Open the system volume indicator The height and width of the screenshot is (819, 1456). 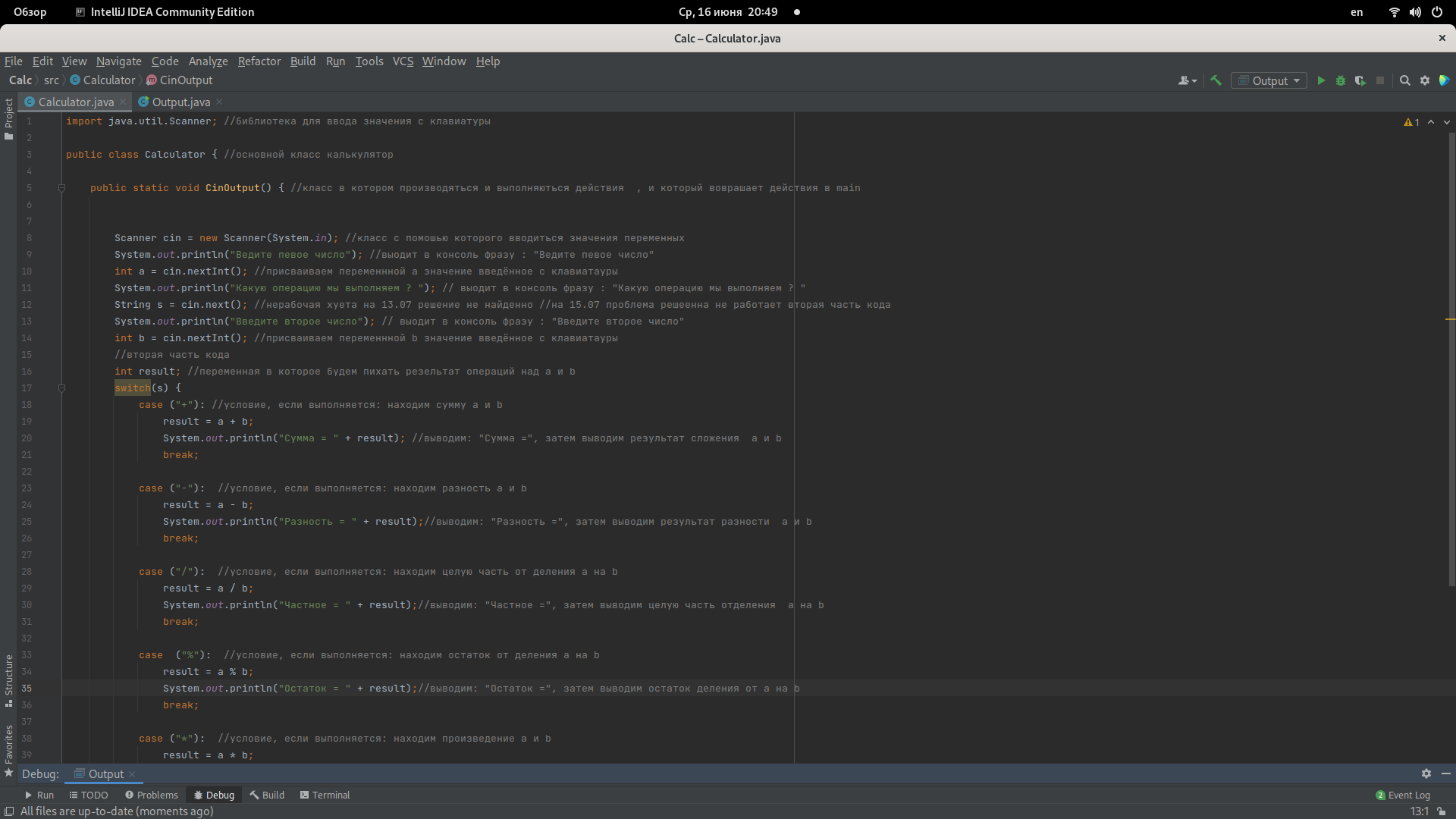point(1415,12)
